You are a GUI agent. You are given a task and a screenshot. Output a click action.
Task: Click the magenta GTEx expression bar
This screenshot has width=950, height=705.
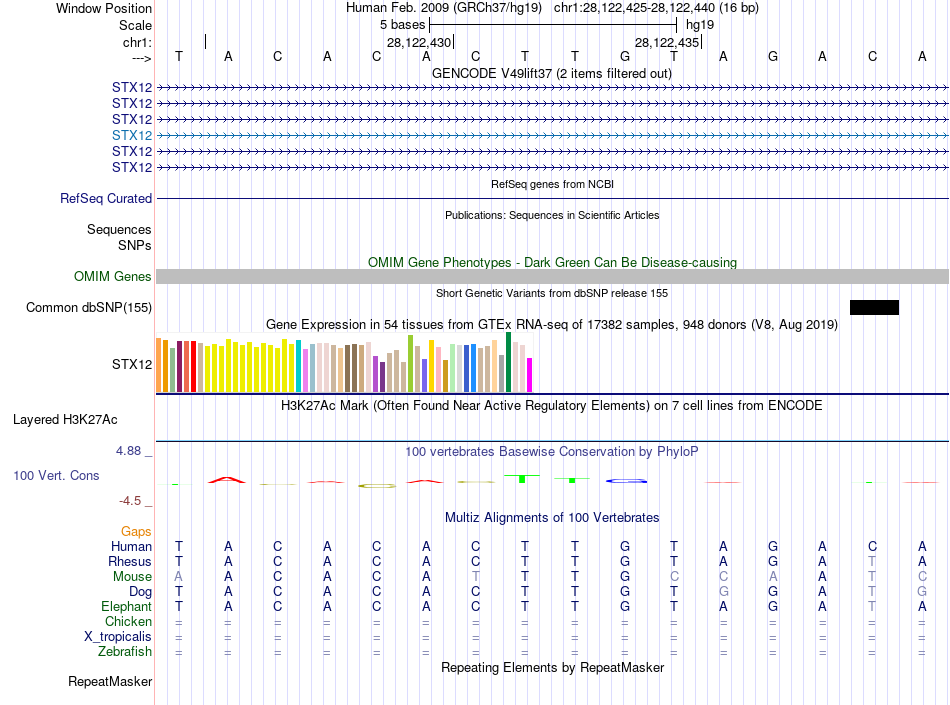click(530, 375)
